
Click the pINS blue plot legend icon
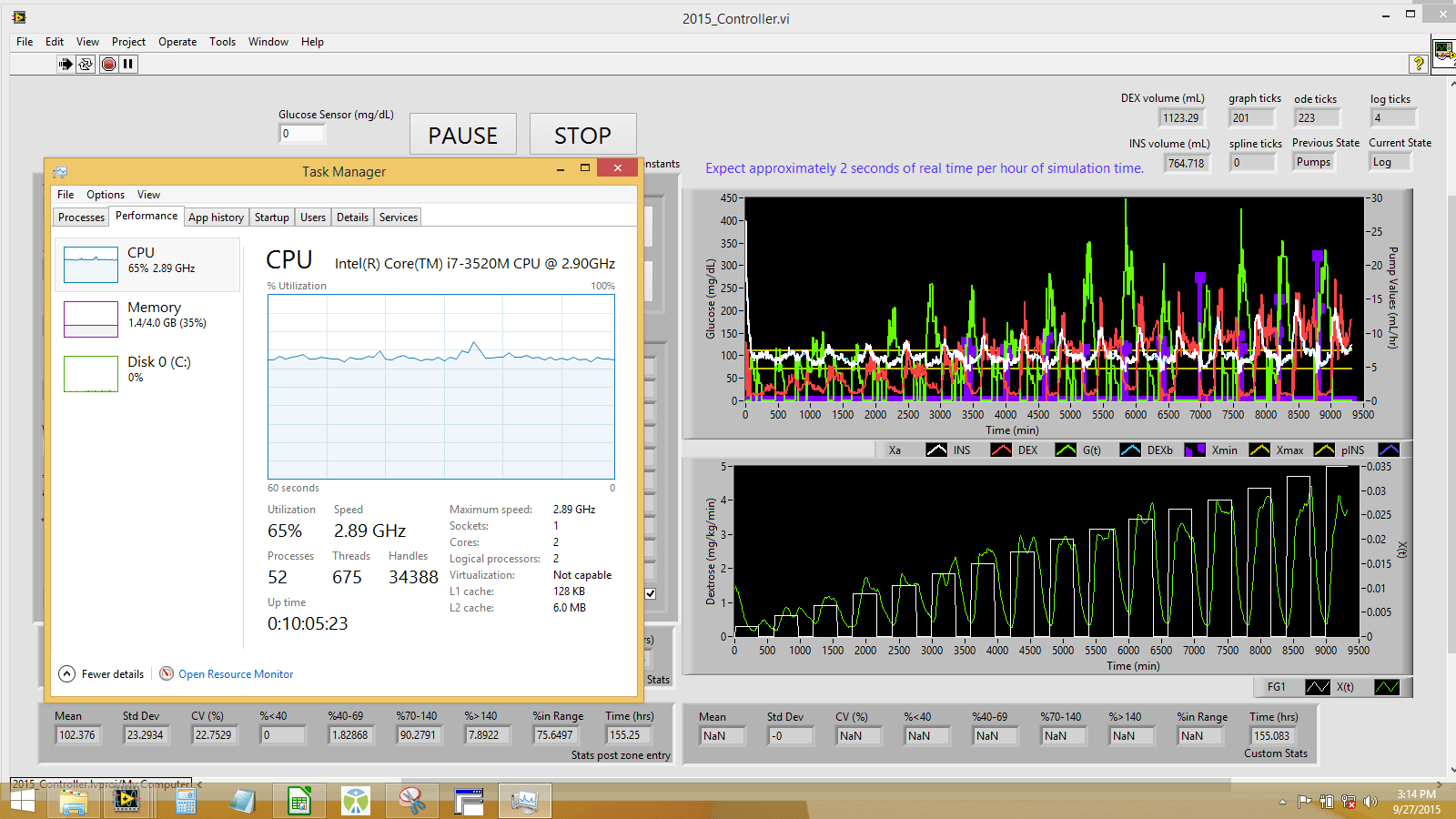click(1389, 450)
